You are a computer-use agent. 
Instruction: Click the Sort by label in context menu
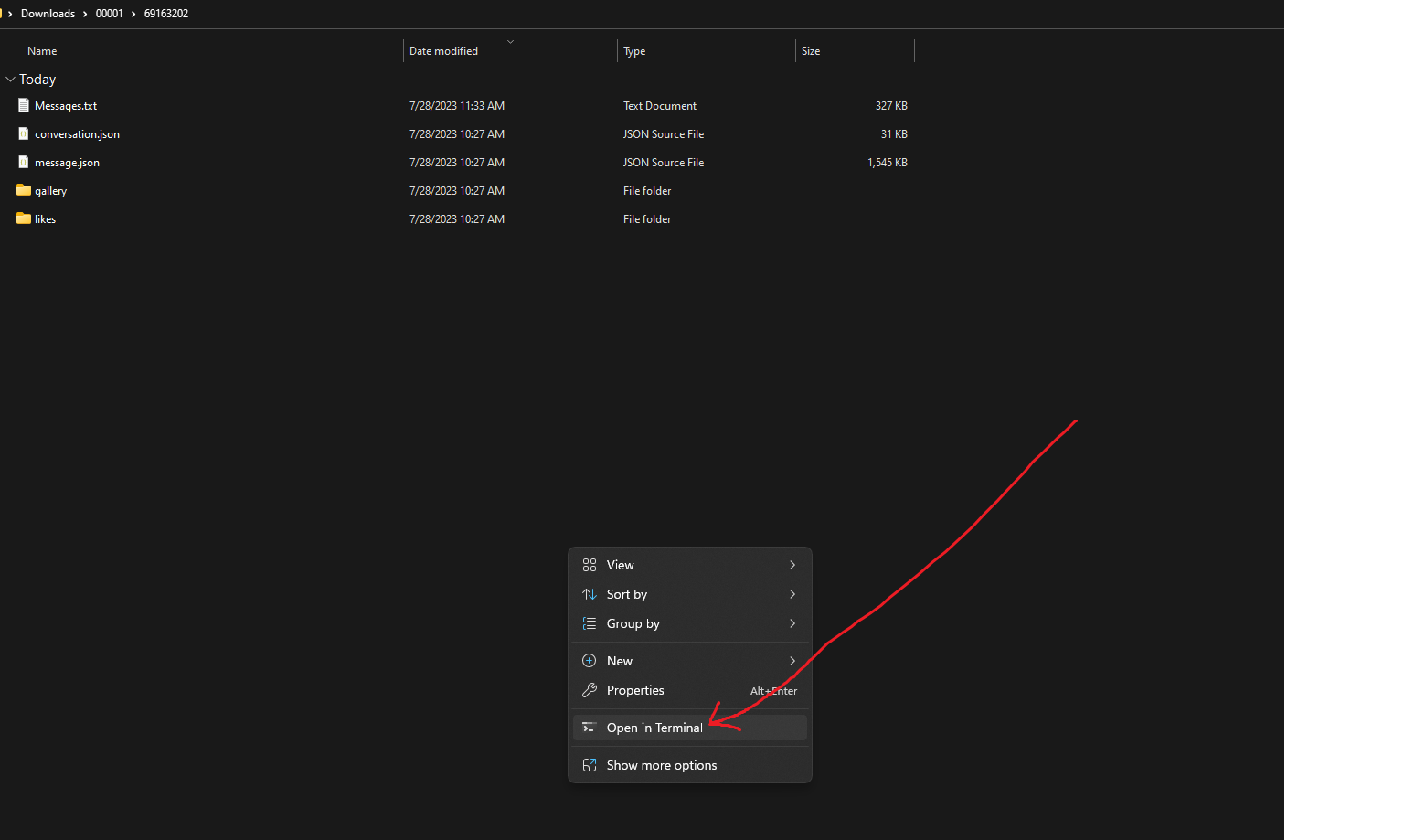pyautogui.click(x=627, y=594)
